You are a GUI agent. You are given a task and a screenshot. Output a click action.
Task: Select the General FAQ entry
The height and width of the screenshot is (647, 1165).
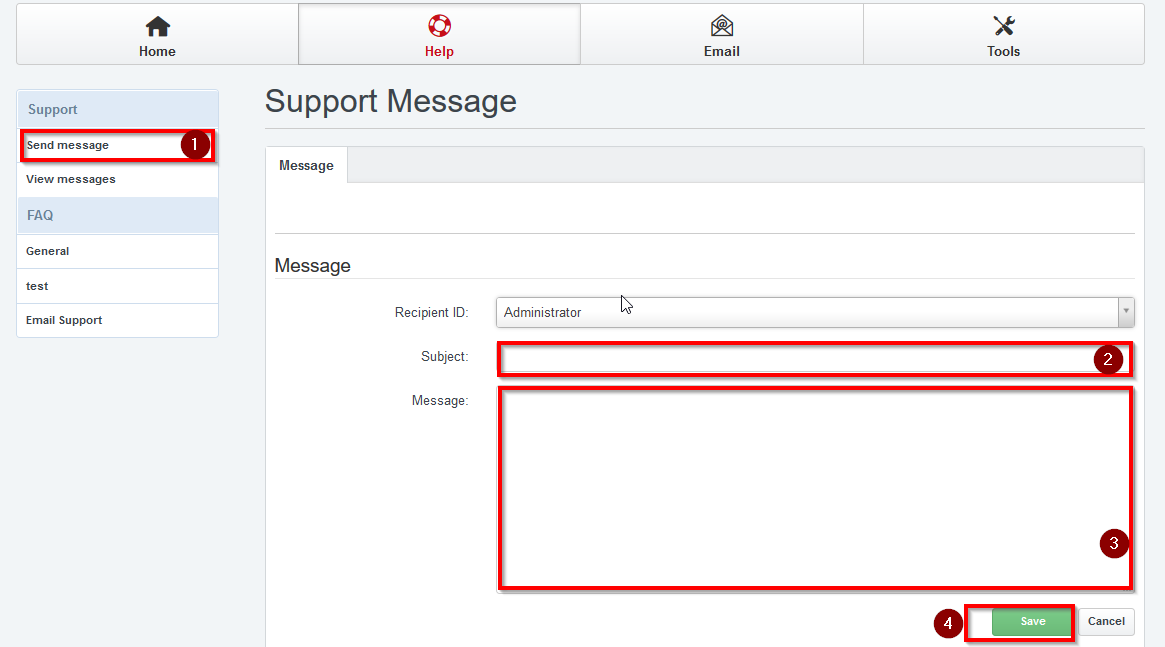[48, 252]
